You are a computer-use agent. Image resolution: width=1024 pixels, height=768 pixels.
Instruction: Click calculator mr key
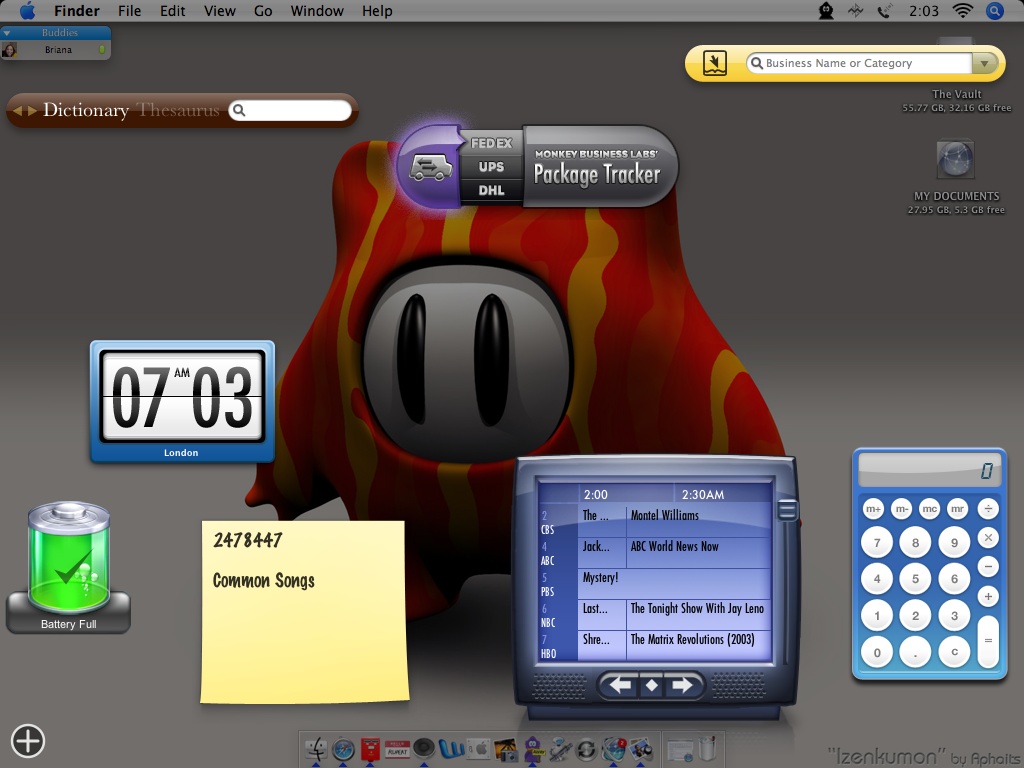pos(957,509)
